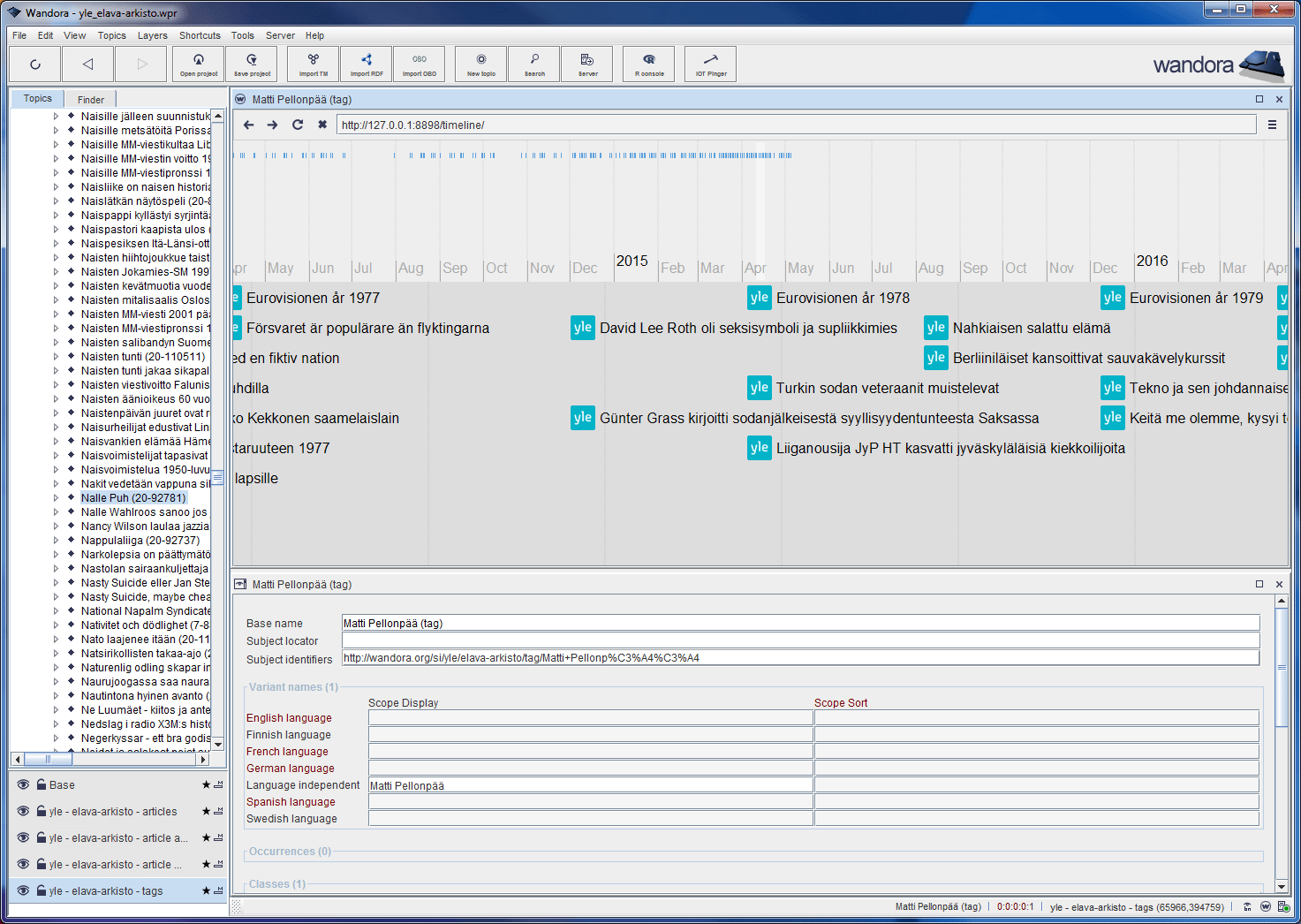This screenshot has height=924, width=1301.
Task: Toggle eye icon for elava-arkisto - tags layer
Action: [x=24, y=890]
